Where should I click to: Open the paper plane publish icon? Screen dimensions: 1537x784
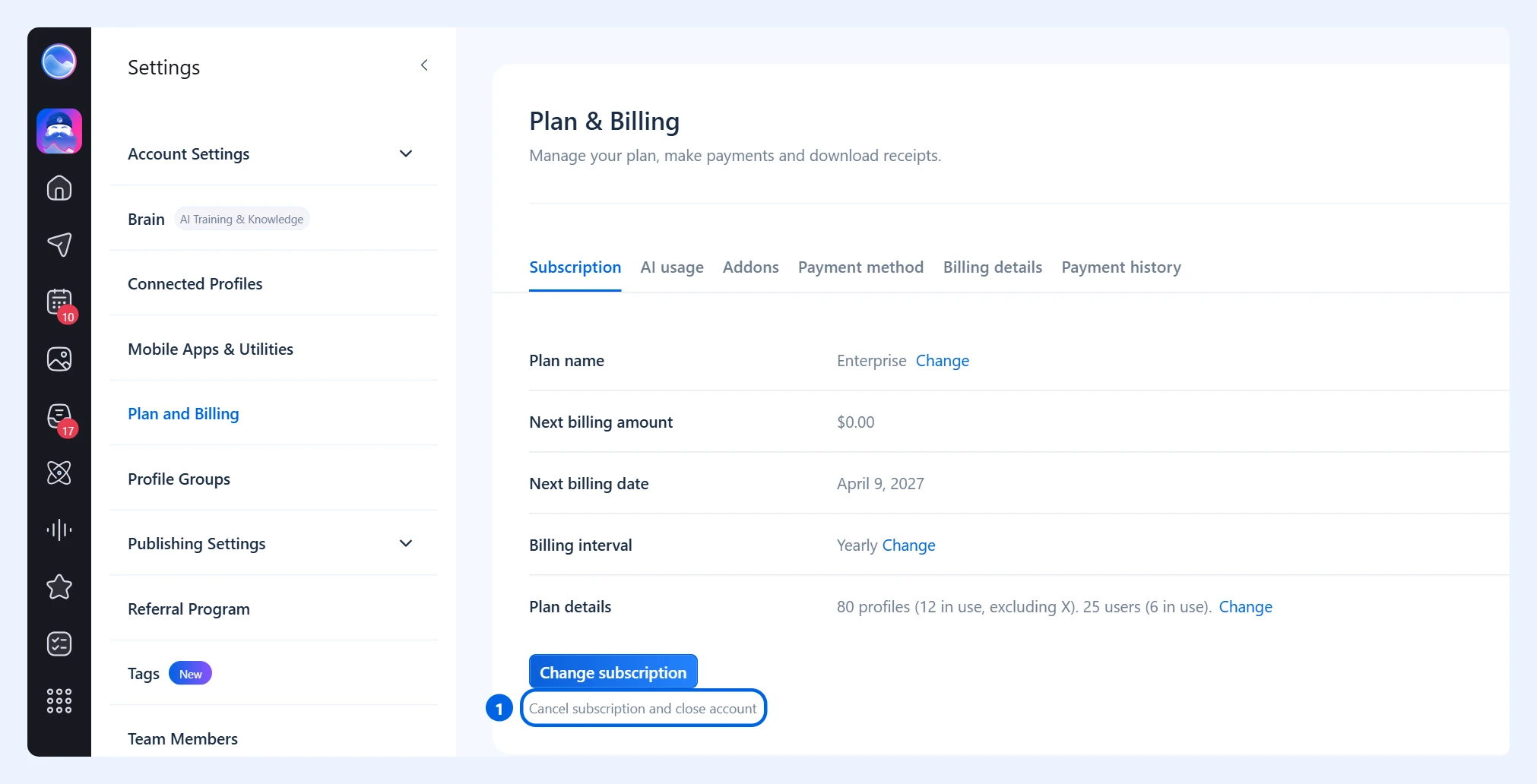[59, 245]
